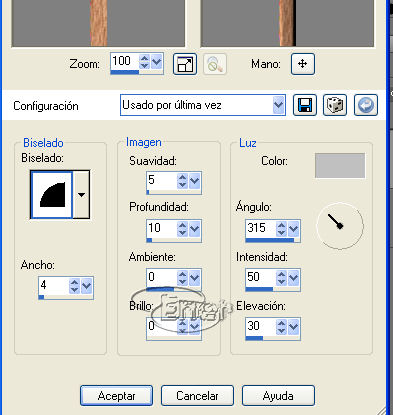This screenshot has height=415, width=393.
Task: Click the save preset floppy disk icon
Action: (305, 105)
